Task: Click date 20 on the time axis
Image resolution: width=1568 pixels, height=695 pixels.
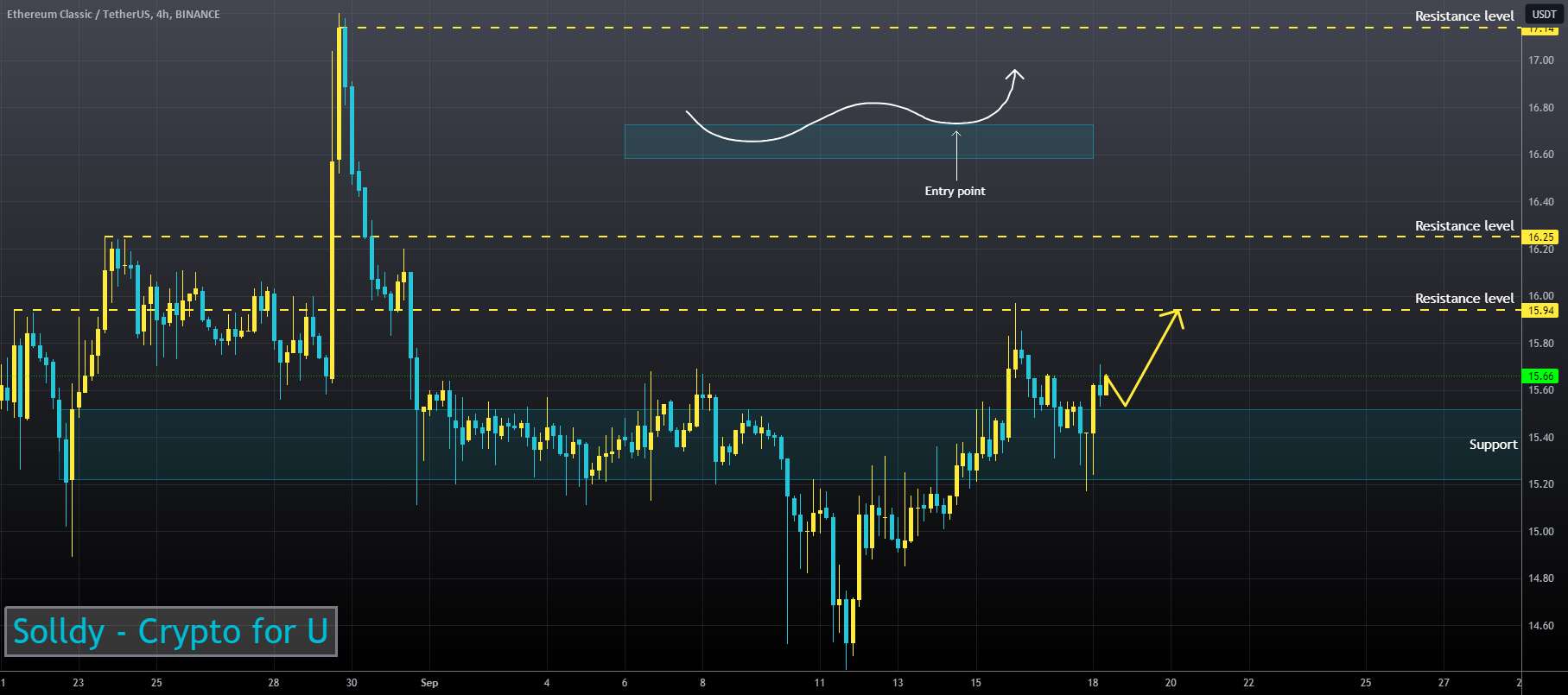Action: pos(1171,683)
